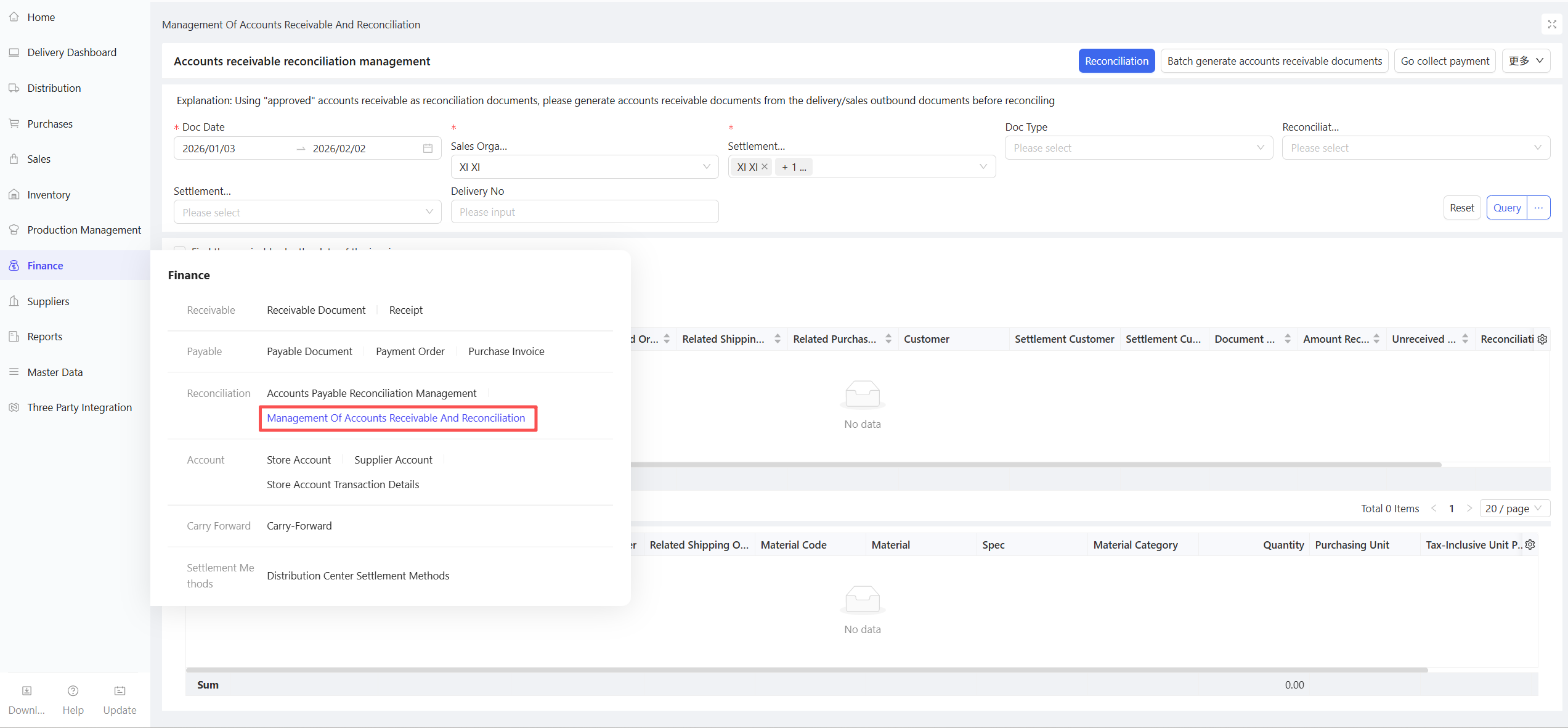Click the Update icon in bottom bar
Image resolution: width=1568 pixels, height=728 pixels.
tap(120, 691)
